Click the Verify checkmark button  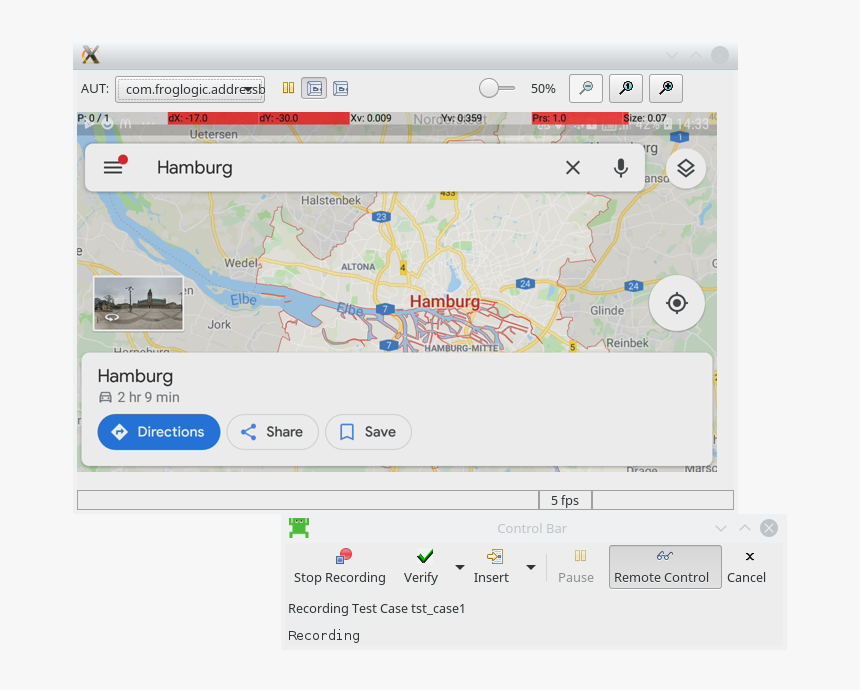click(x=421, y=567)
